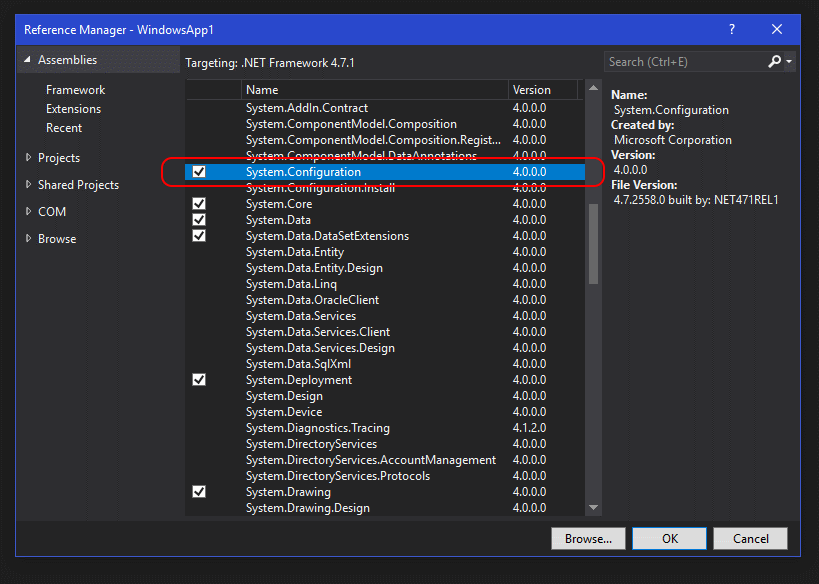Viewport: 819px width, 584px height.
Task: Select the System.Configuration.Install row
Action: [385, 188]
